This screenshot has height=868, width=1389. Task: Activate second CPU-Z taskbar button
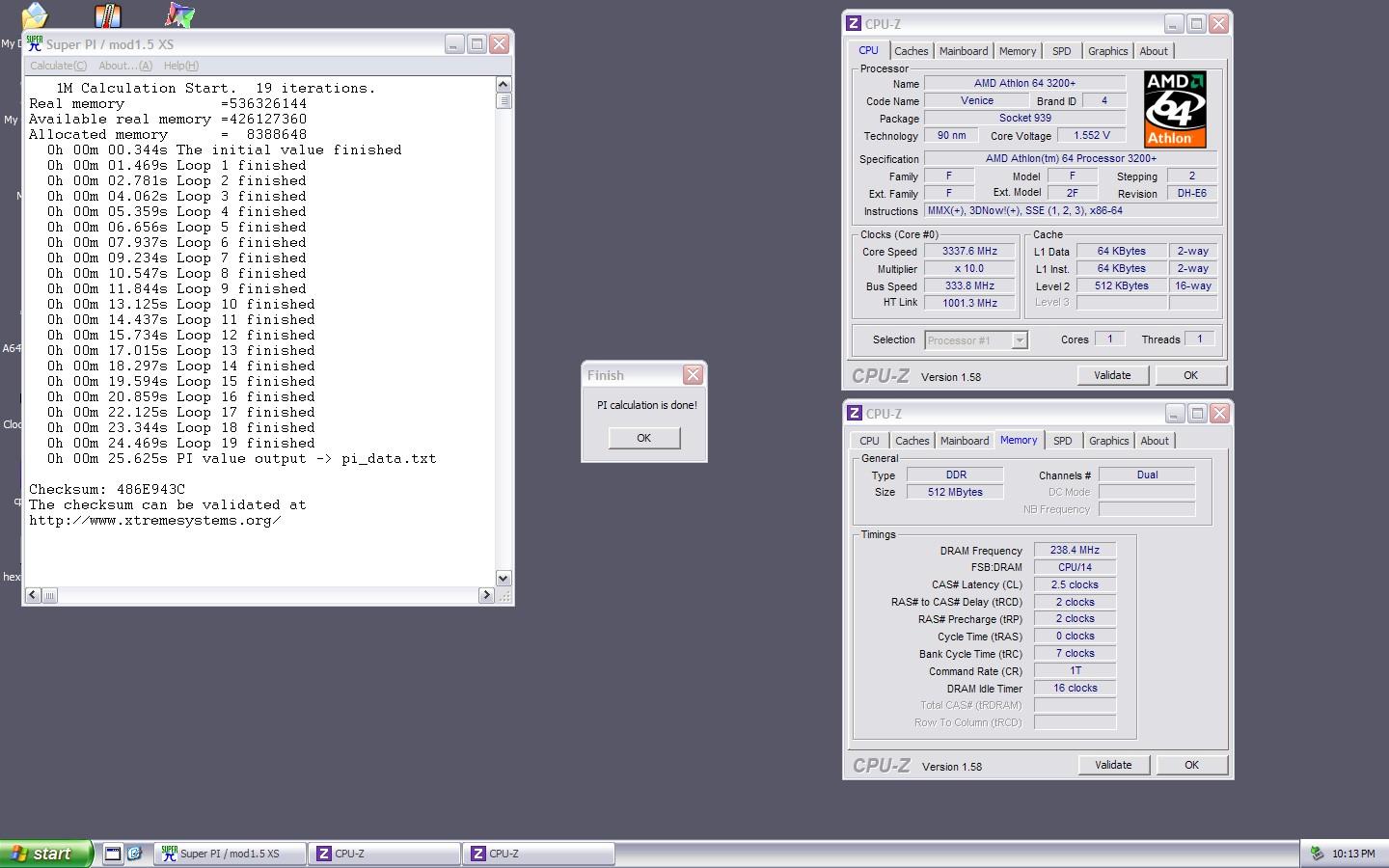click(538, 854)
